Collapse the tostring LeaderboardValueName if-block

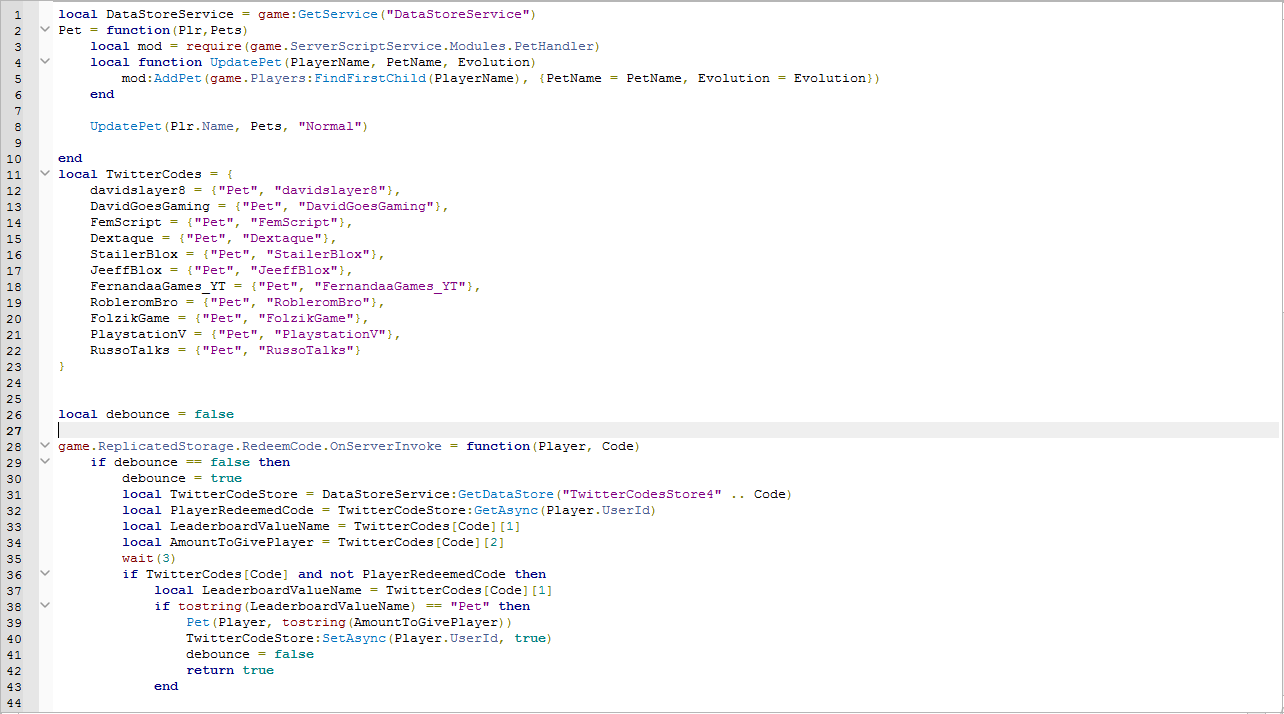(x=44, y=606)
